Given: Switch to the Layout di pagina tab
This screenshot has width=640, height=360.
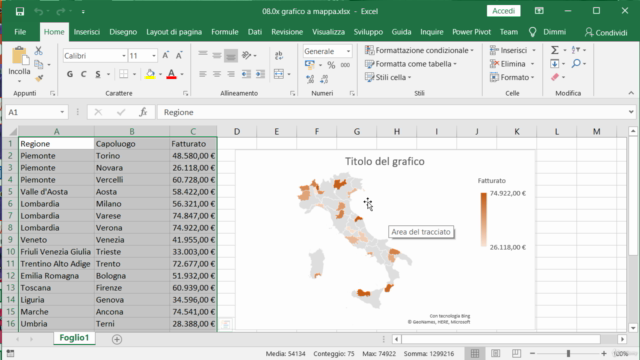Looking at the screenshot, I should [x=174, y=32].
